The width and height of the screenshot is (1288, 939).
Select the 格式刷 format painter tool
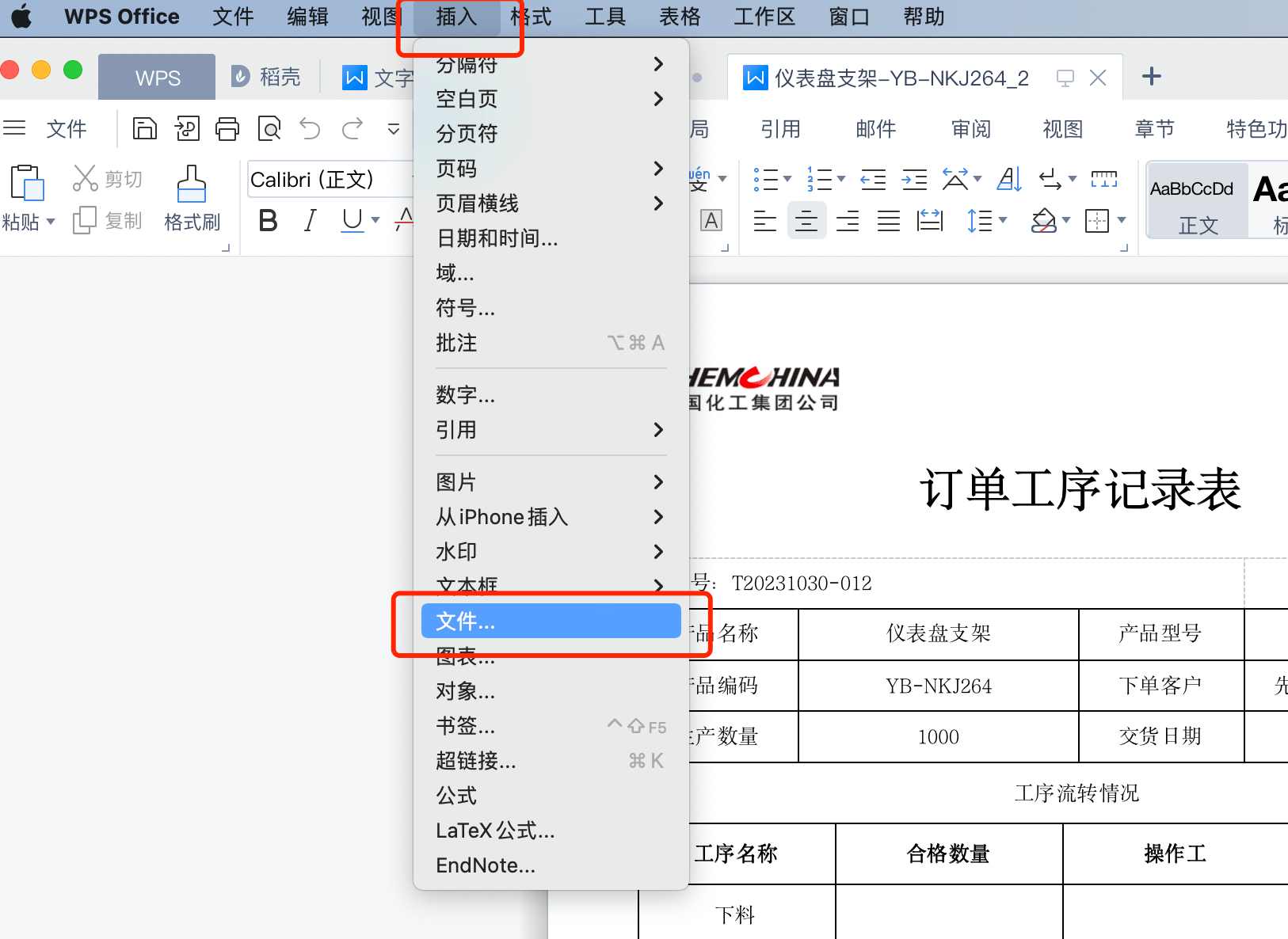[191, 198]
